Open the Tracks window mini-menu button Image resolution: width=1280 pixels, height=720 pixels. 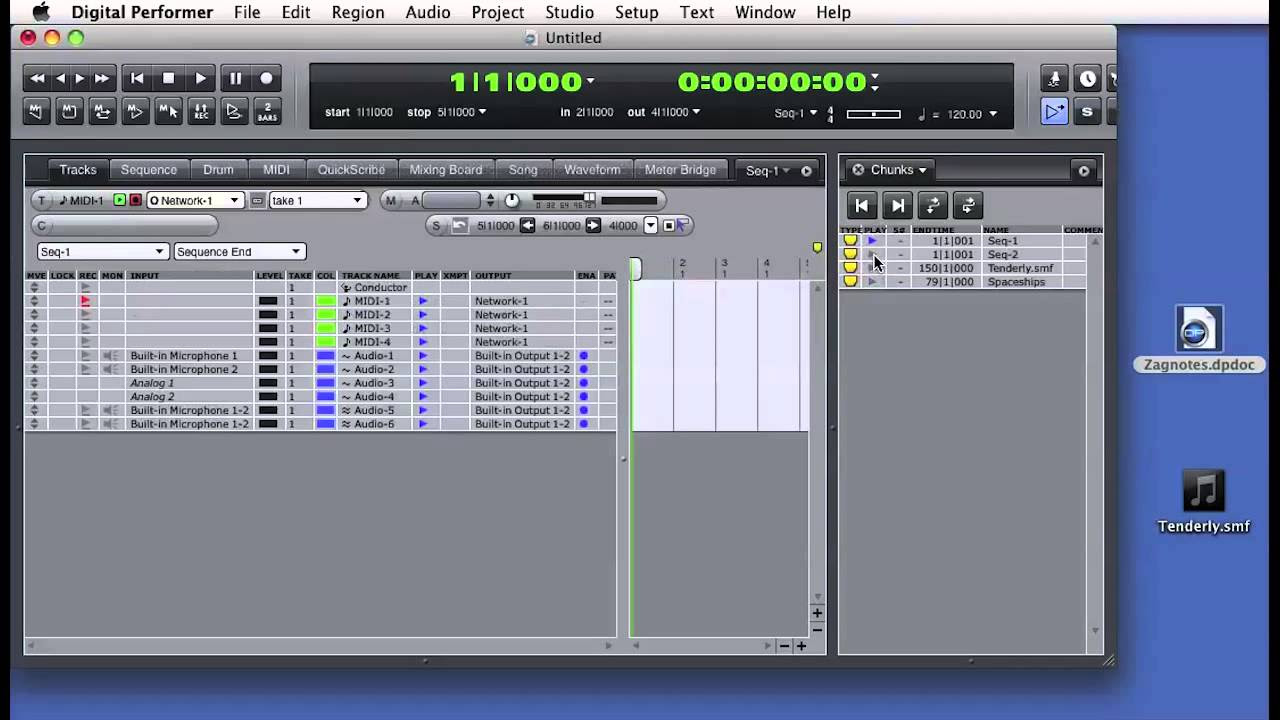click(x=806, y=171)
